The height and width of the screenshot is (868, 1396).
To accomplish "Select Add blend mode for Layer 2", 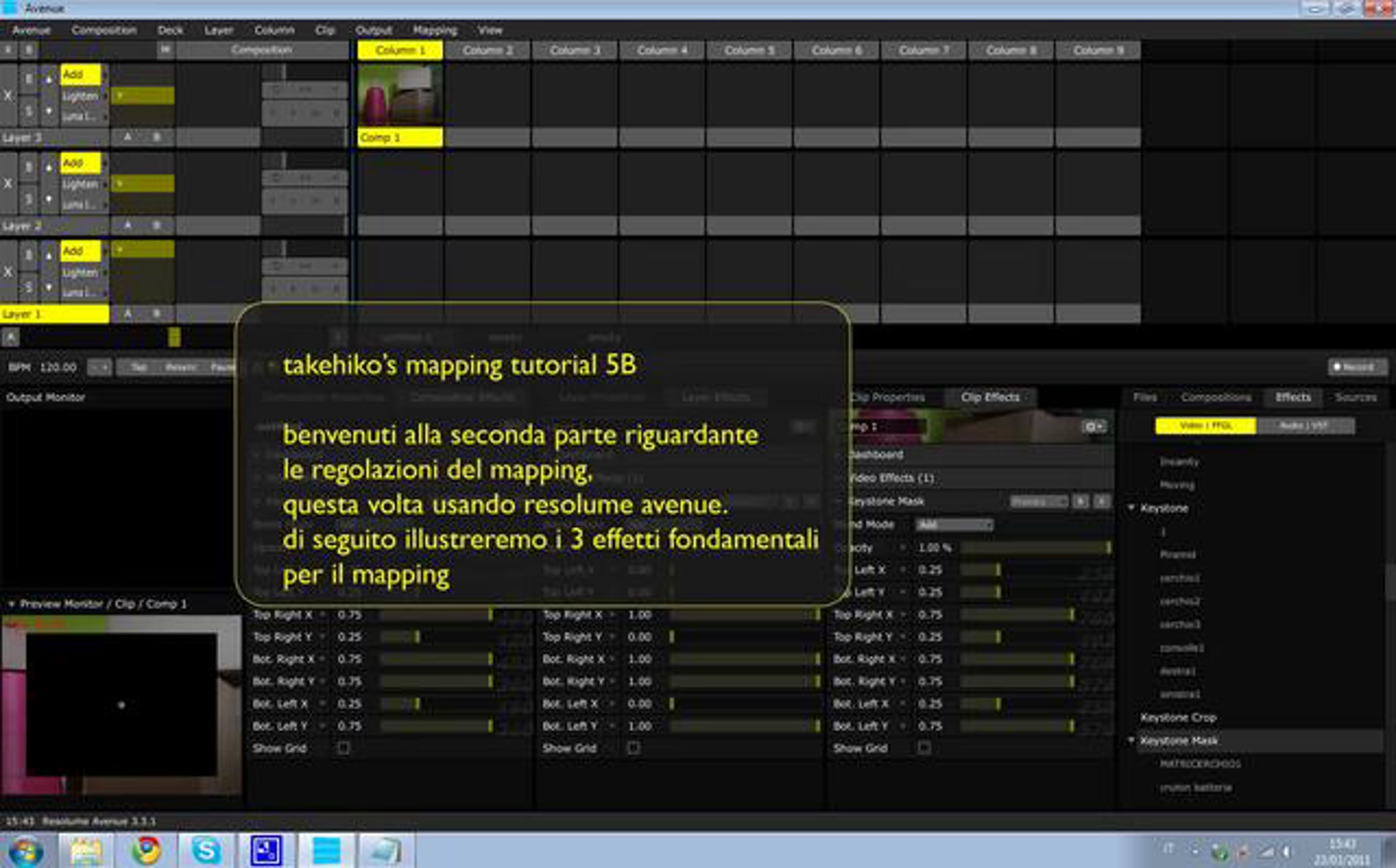I will pos(80,163).
